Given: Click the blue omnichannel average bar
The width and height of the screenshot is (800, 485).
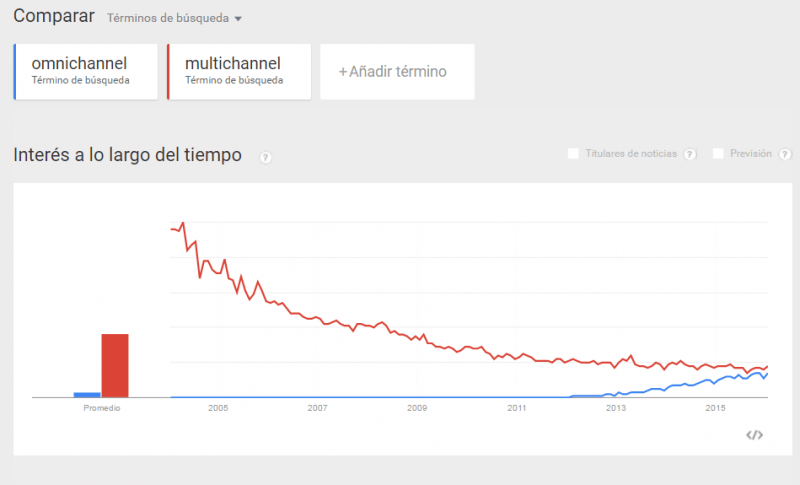Looking at the screenshot, I should tap(87, 394).
